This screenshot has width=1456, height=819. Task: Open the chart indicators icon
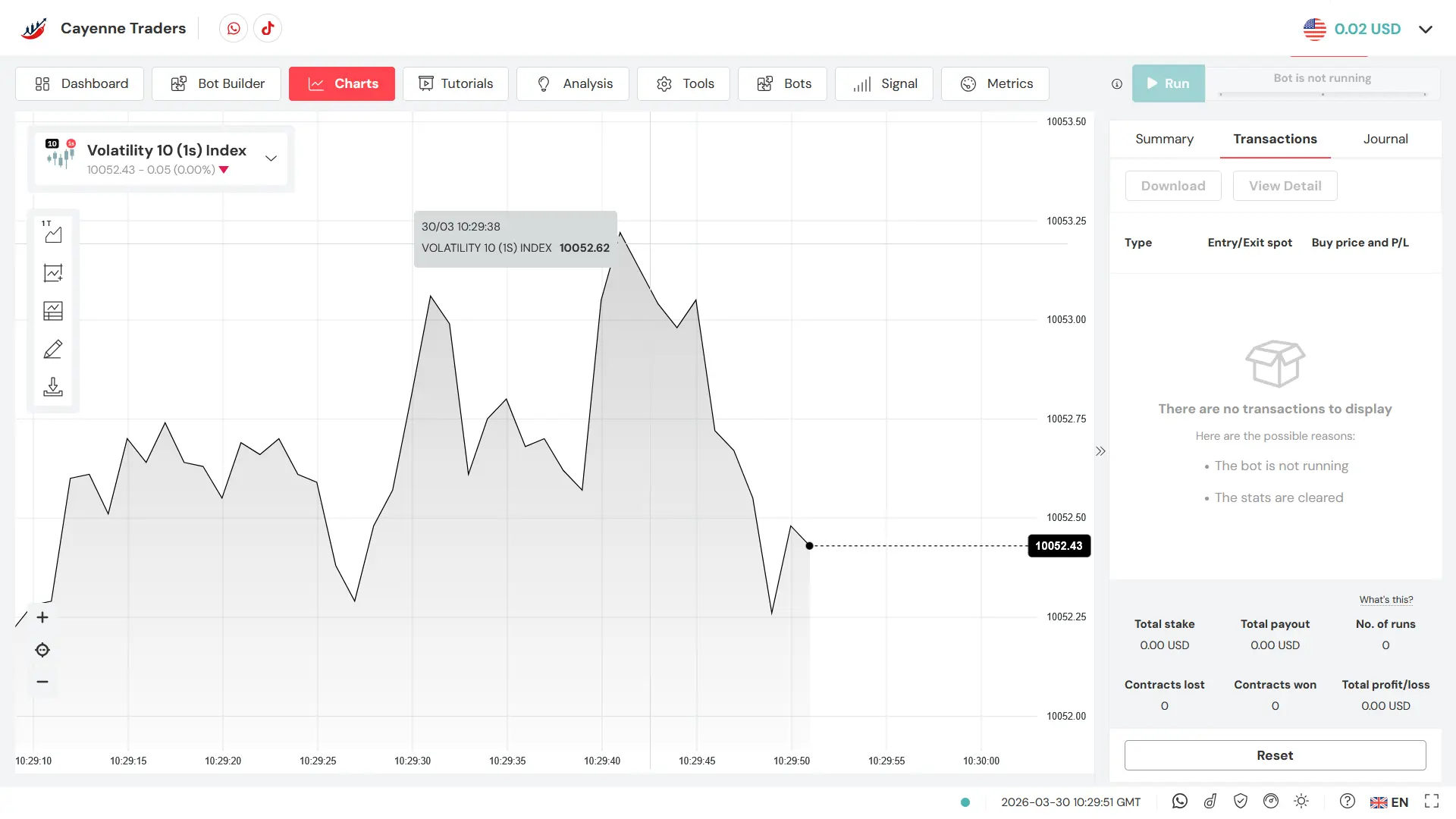(53, 273)
